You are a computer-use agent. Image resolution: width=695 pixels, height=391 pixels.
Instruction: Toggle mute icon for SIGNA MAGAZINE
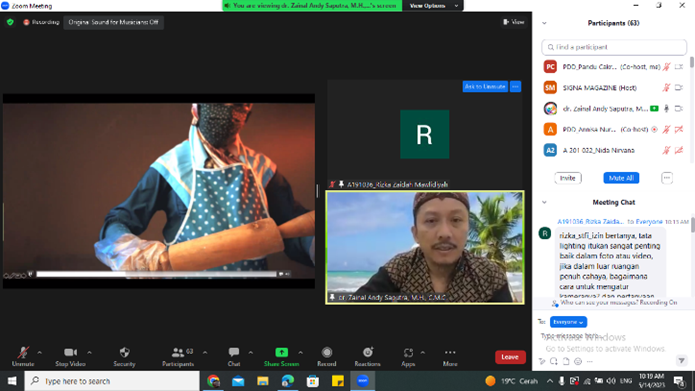click(x=666, y=88)
